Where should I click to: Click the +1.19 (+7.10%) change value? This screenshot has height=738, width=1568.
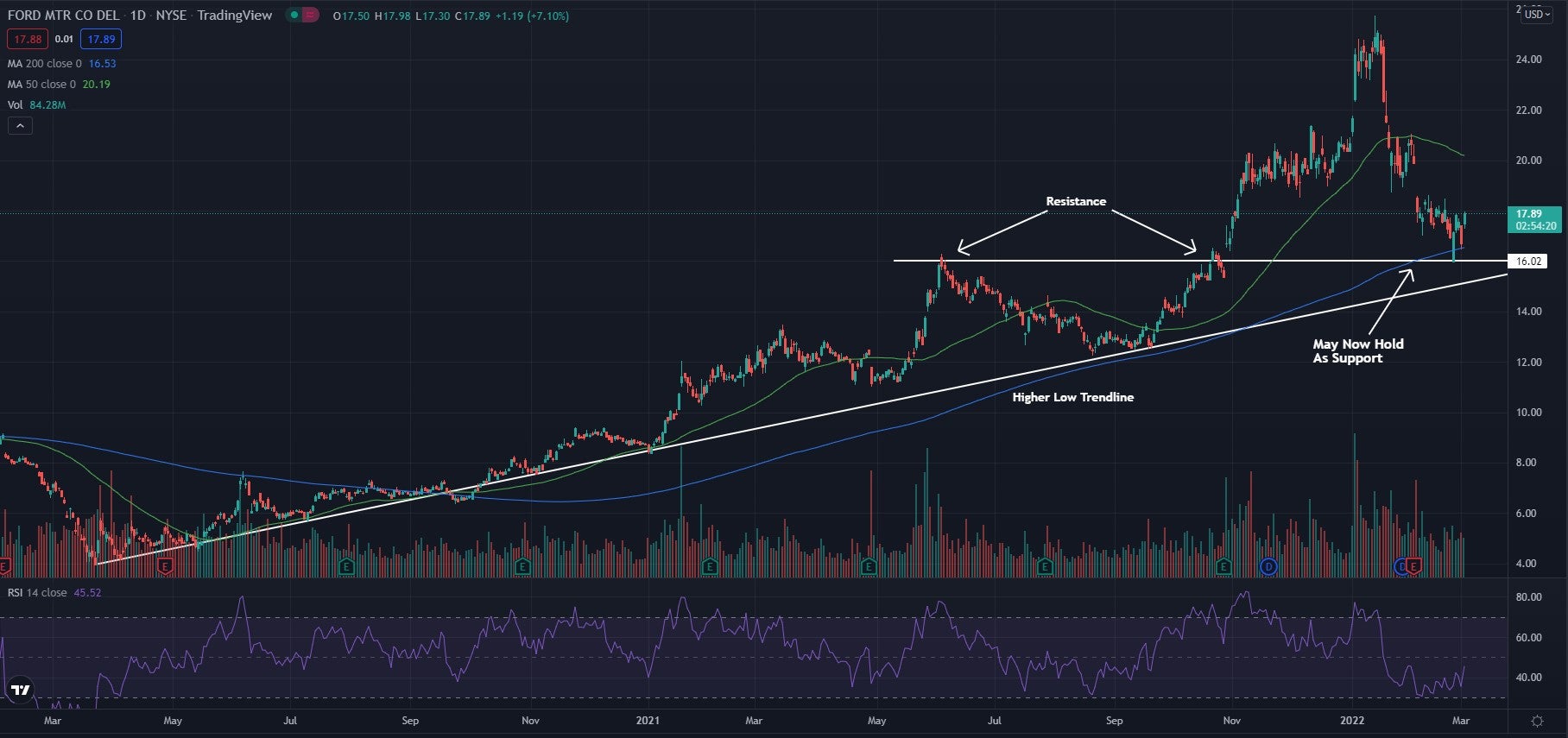click(532, 16)
